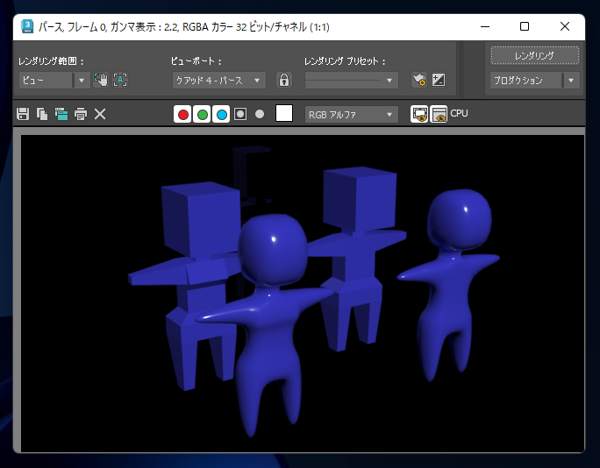Maximize the render frame window
Image resolution: width=600 pixels, height=468 pixels.
click(525, 27)
